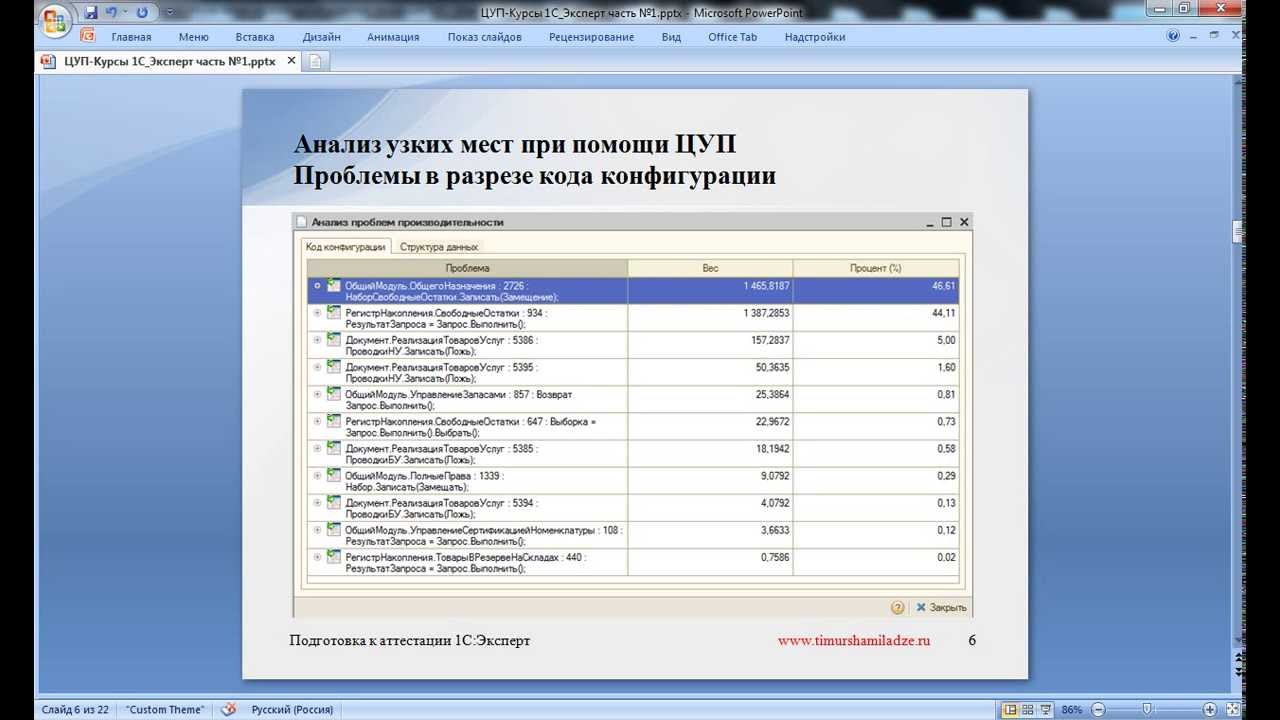Switch to the Рецензирование ribbon tab
The image size is (1280, 720).
click(591, 37)
